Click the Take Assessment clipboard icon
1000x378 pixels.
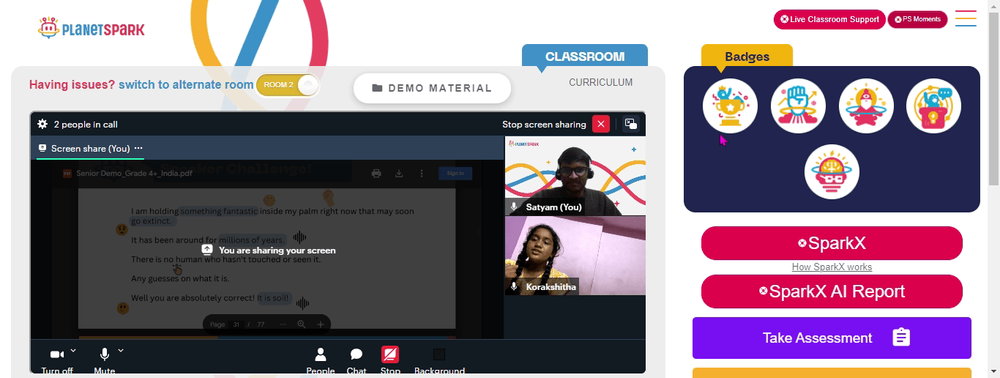(901, 337)
